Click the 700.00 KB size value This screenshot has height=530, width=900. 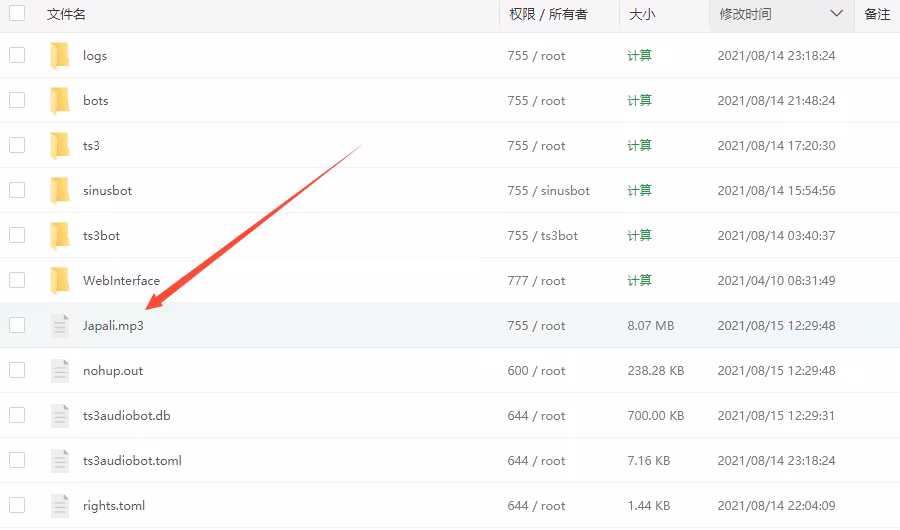click(x=655, y=416)
